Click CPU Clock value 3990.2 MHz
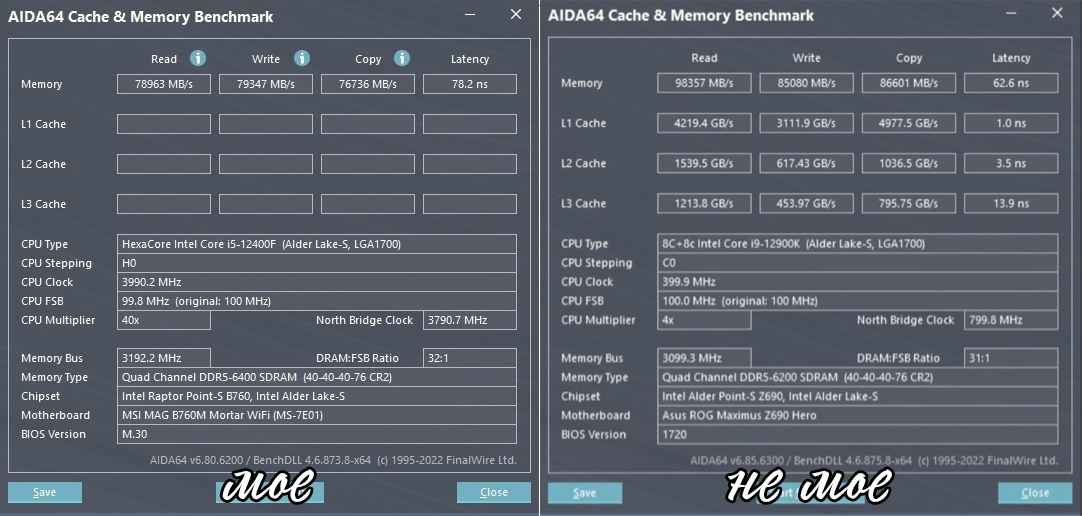This screenshot has height=516, width=1082. 317,282
